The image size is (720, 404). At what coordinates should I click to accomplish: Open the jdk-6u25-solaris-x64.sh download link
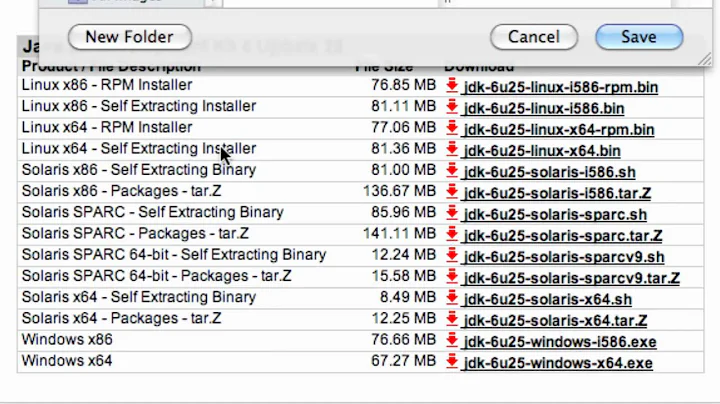pyautogui.click(x=547, y=299)
